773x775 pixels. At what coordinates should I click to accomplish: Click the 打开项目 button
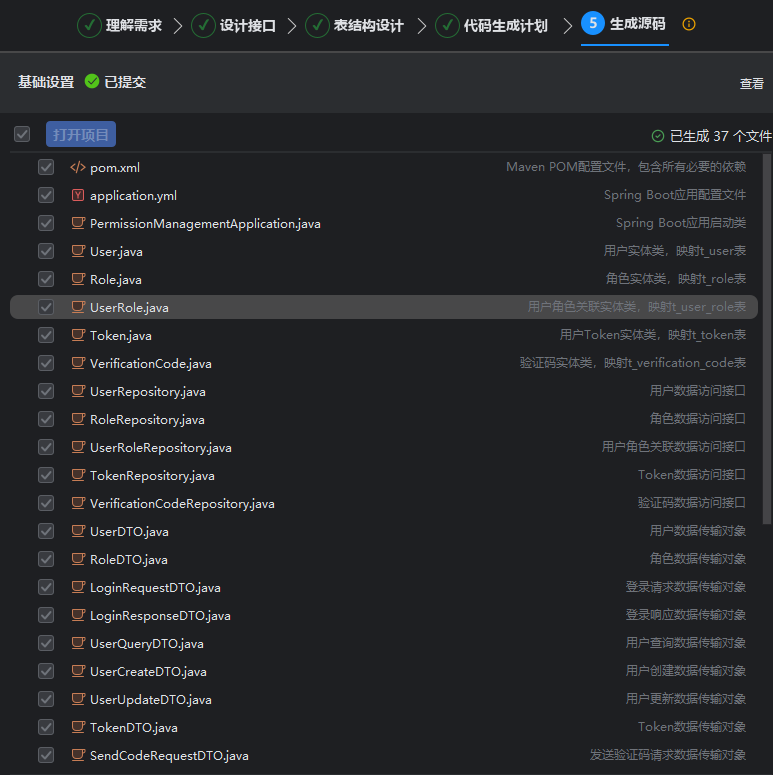point(81,135)
